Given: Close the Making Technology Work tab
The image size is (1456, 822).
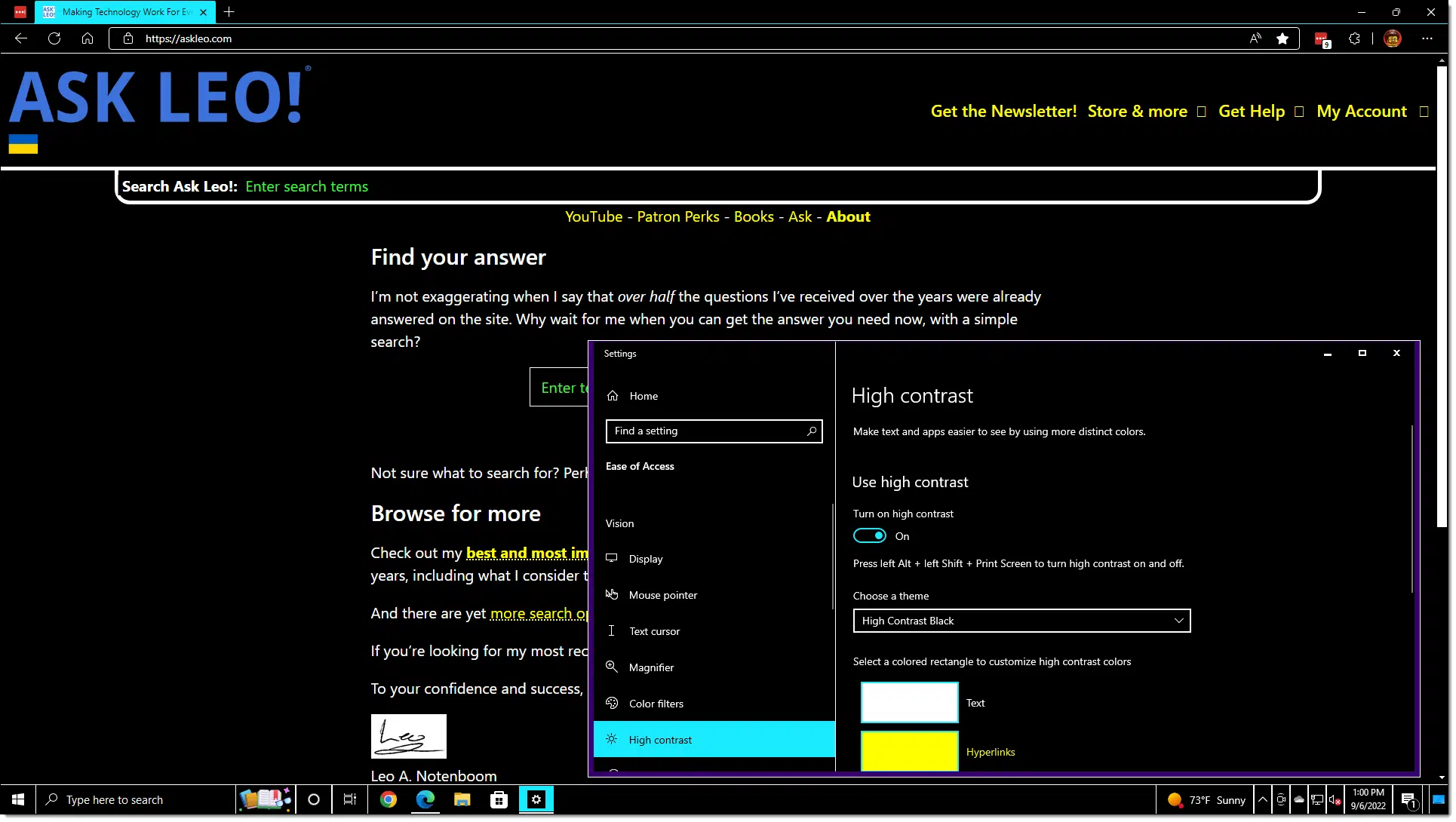Looking at the screenshot, I should (x=203, y=12).
